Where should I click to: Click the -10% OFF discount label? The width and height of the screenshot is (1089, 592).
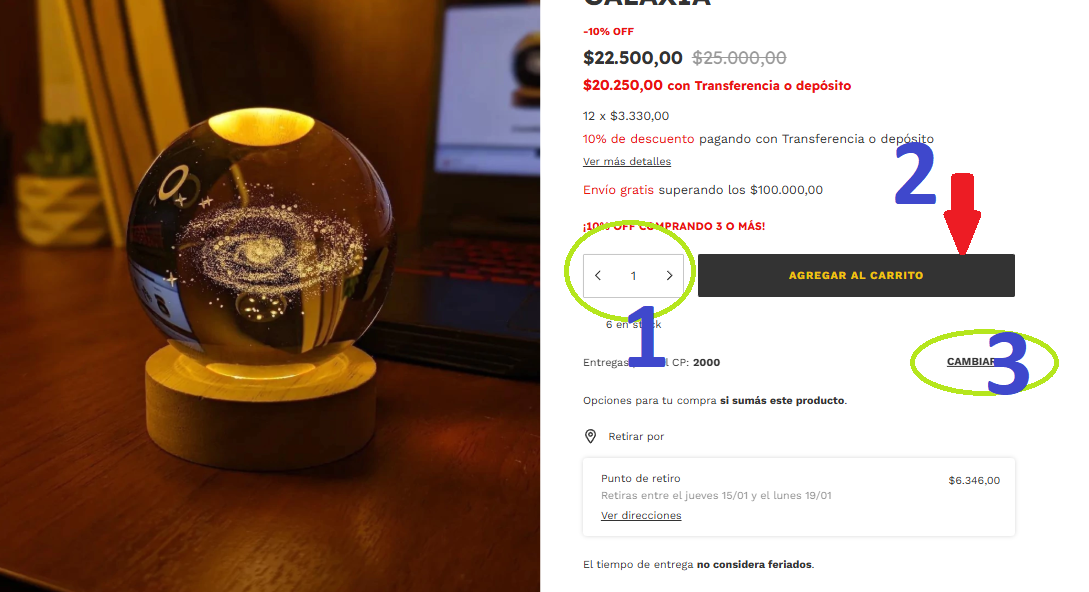608,31
